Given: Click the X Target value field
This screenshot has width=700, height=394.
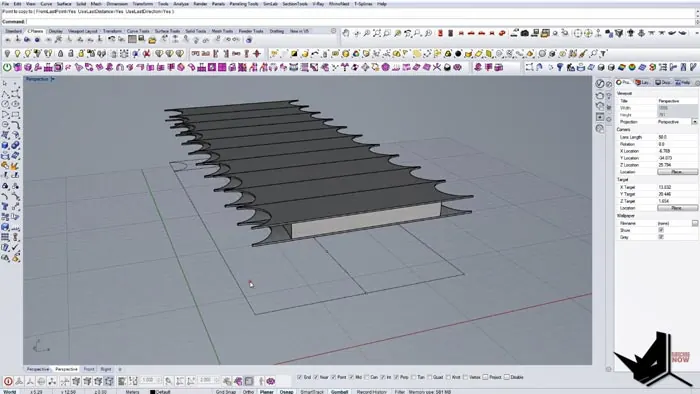Looking at the screenshot, I should pyautogui.click(x=677, y=187).
